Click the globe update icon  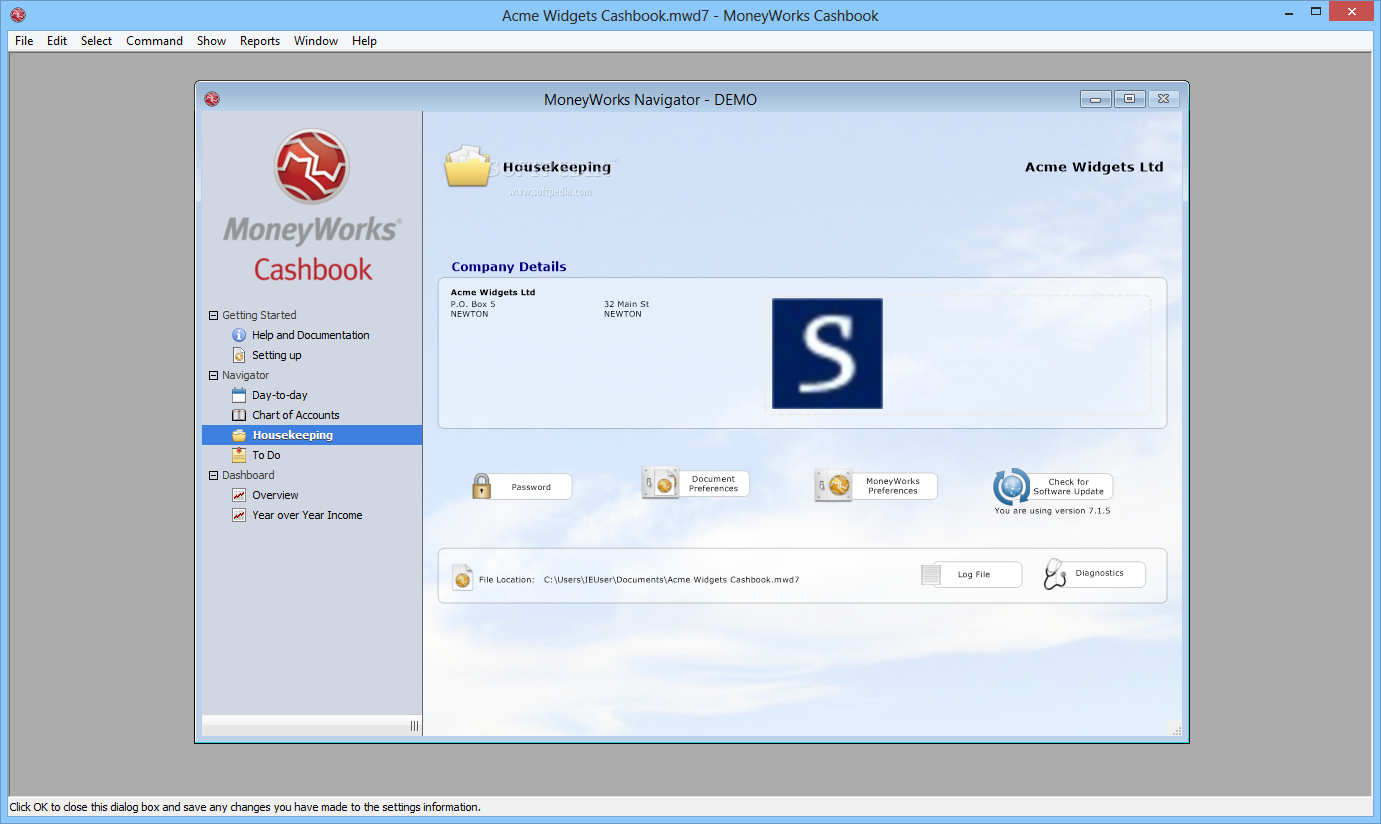tap(1011, 486)
